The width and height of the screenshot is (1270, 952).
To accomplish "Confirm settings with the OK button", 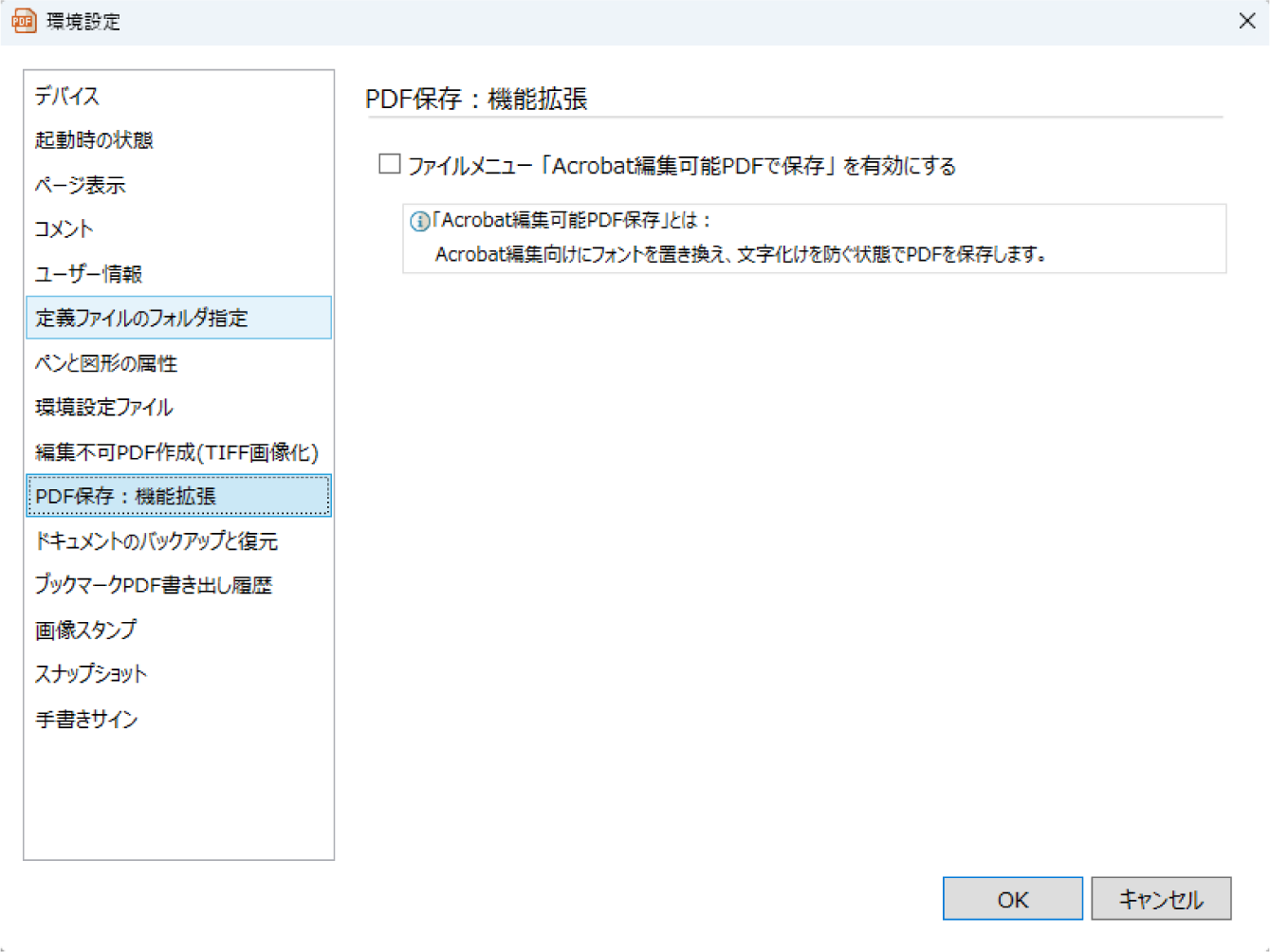I will pyautogui.click(x=1012, y=899).
